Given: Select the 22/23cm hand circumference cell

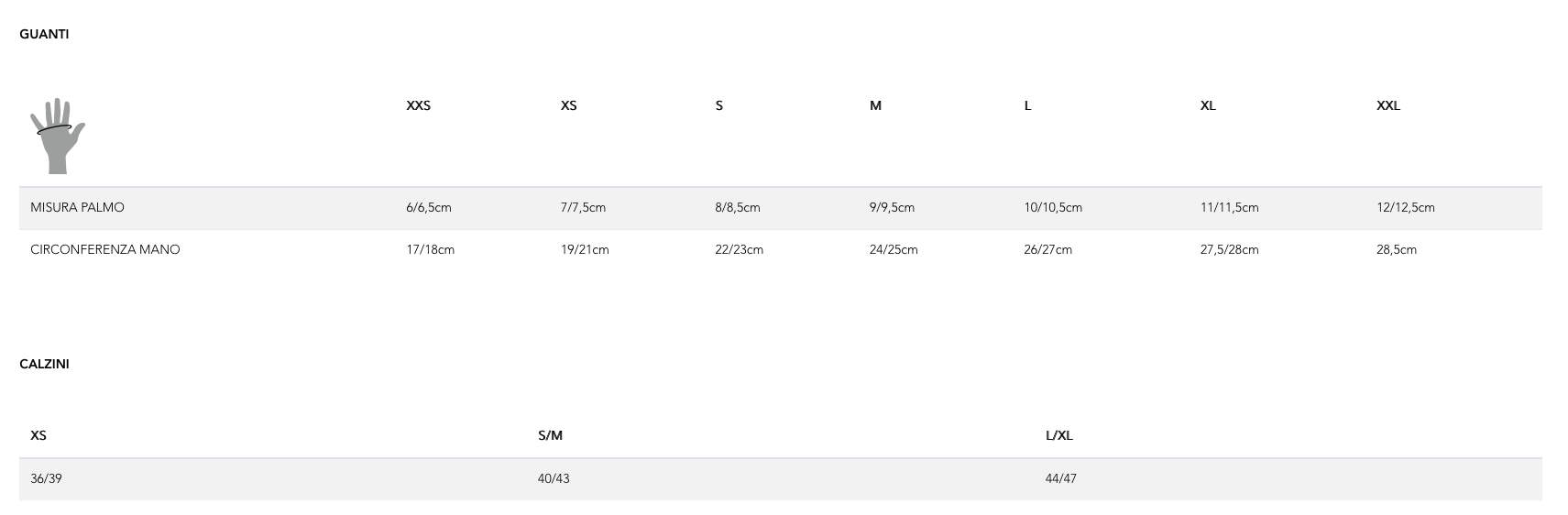Looking at the screenshot, I should [x=739, y=249].
